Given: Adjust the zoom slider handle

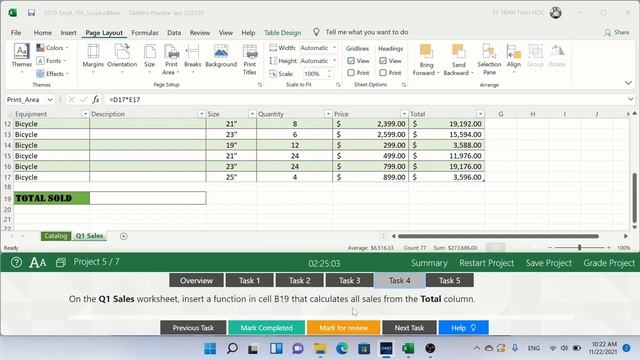Looking at the screenshot, I should (x=579, y=247).
